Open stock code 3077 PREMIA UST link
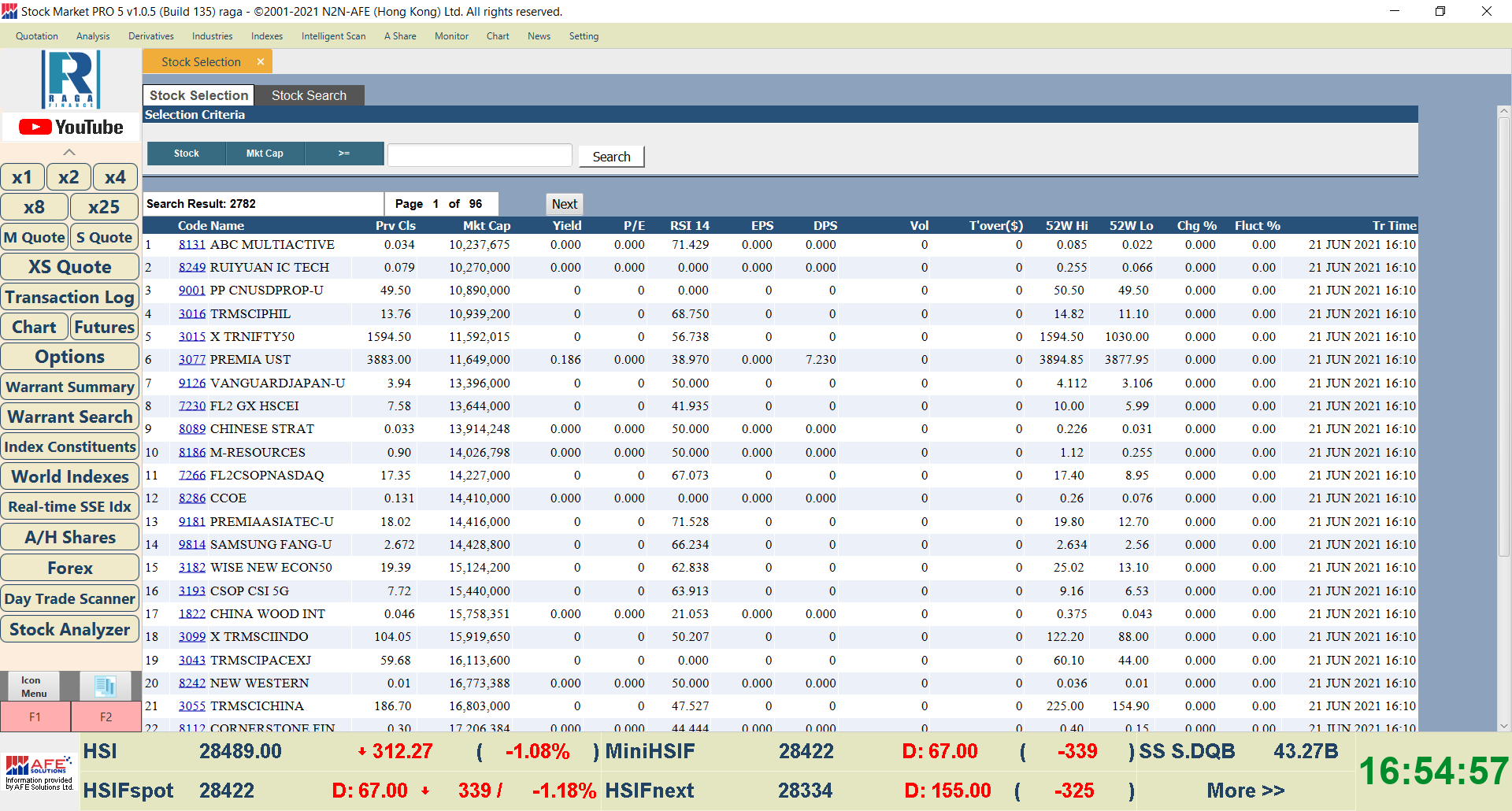Screen dimensions: 1512x811 (191, 360)
